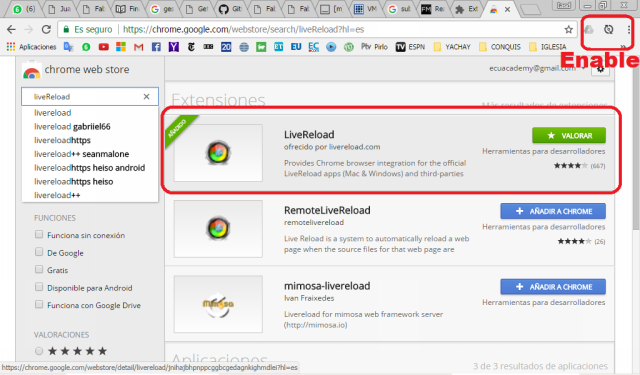Click the LiveReload extension icon in the toolbar
The width and height of the screenshot is (640, 375).
coord(609,29)
